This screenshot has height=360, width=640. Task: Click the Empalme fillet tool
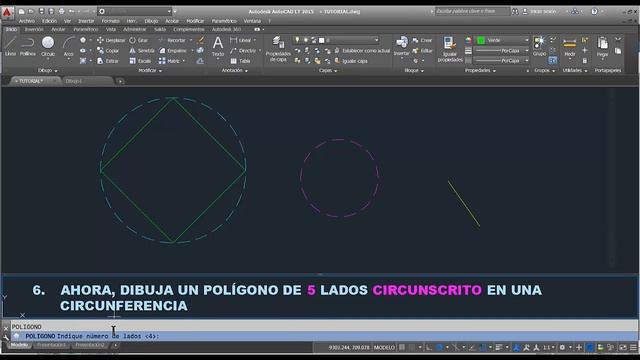(173, 51)
